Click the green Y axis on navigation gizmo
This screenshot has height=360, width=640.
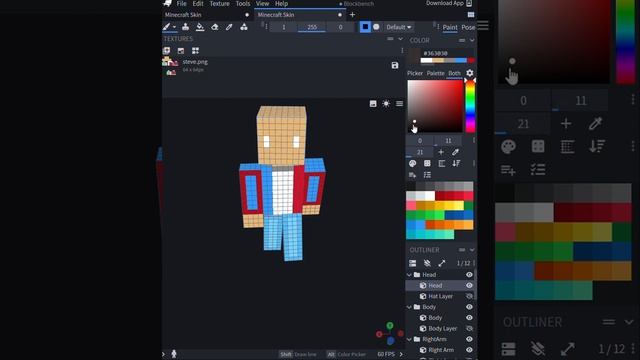point(390,325)
